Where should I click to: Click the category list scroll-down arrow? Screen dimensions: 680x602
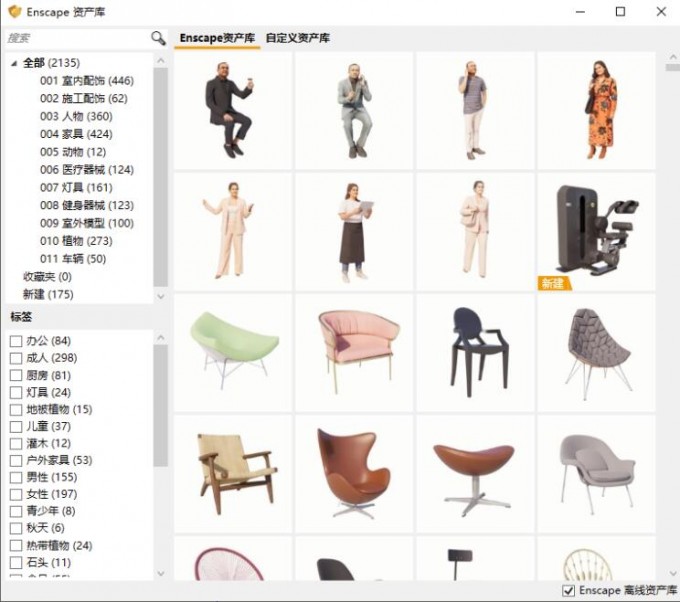161,297
